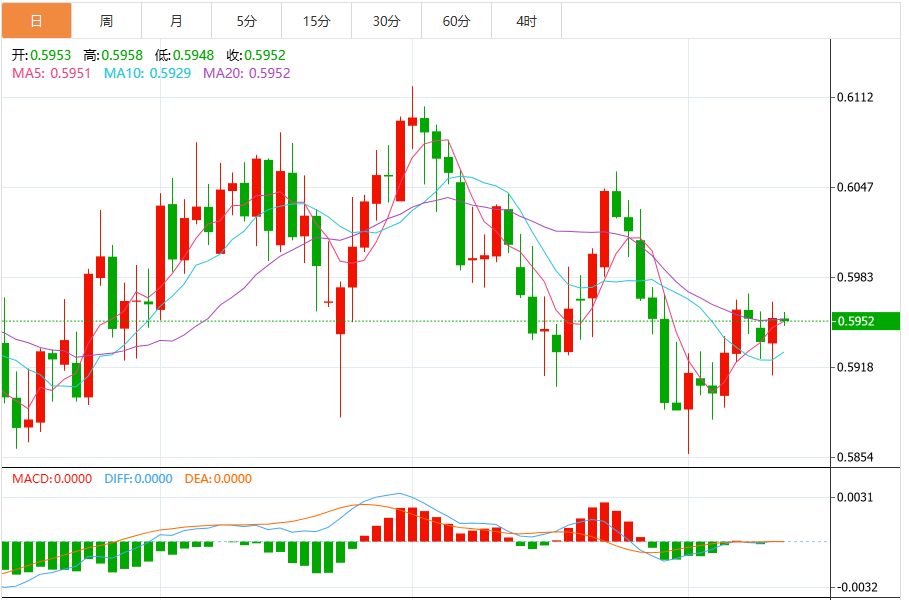Click the 0.6112 price axis label
Screen dimensions: 909x600
tap(855, 97)
